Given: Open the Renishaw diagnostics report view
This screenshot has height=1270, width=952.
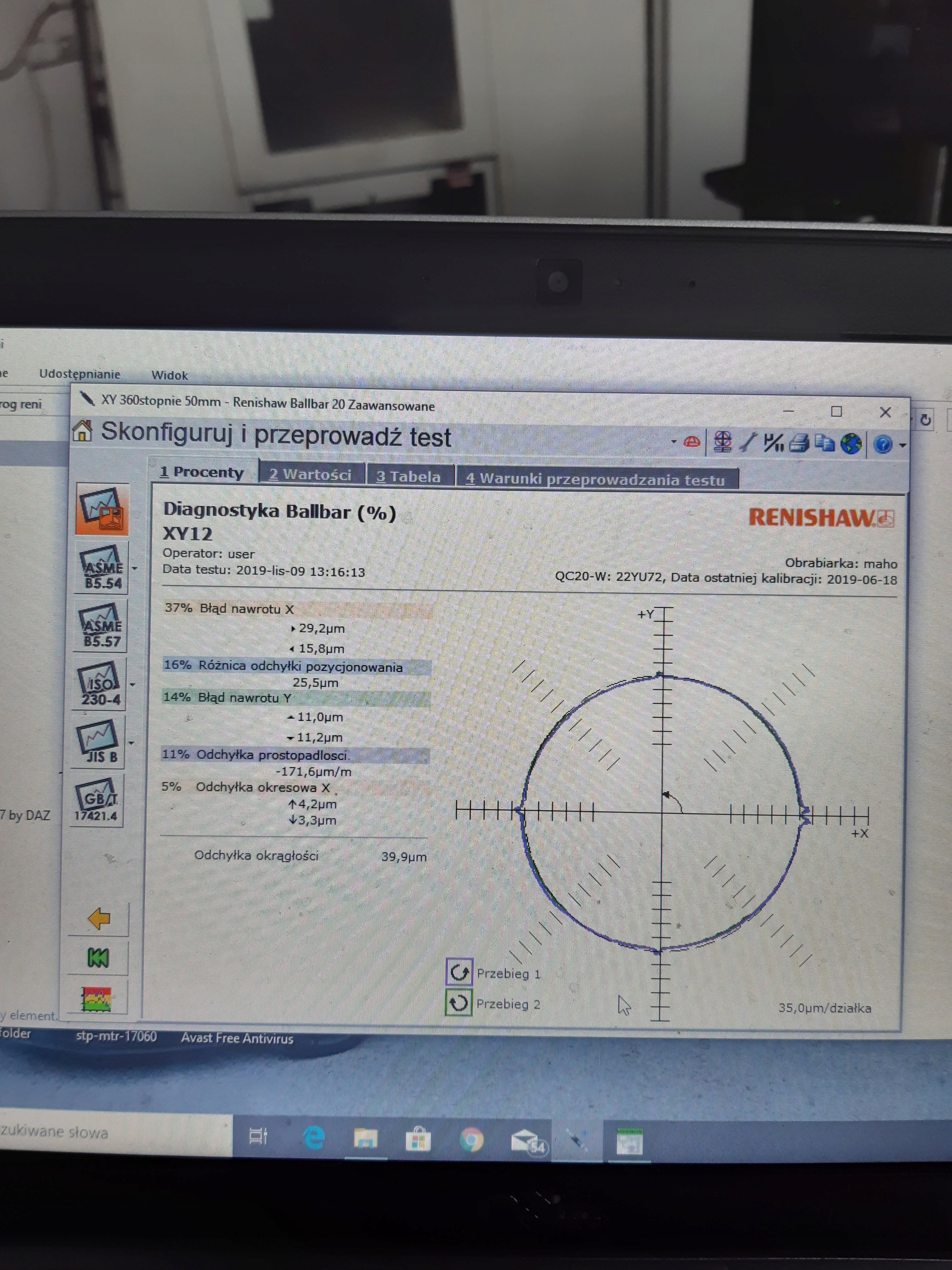Looking at the screenshot, I should coord(103,509).
